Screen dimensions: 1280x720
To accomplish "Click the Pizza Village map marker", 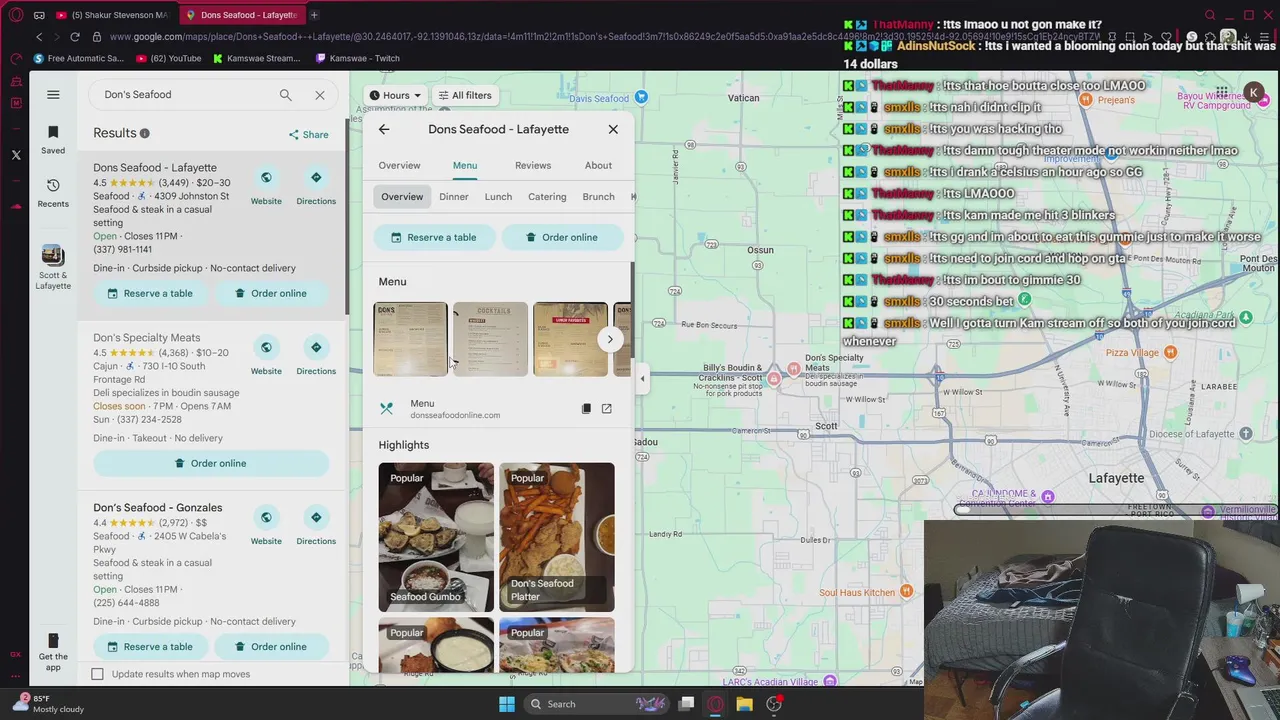I will tap(1170, 352).
